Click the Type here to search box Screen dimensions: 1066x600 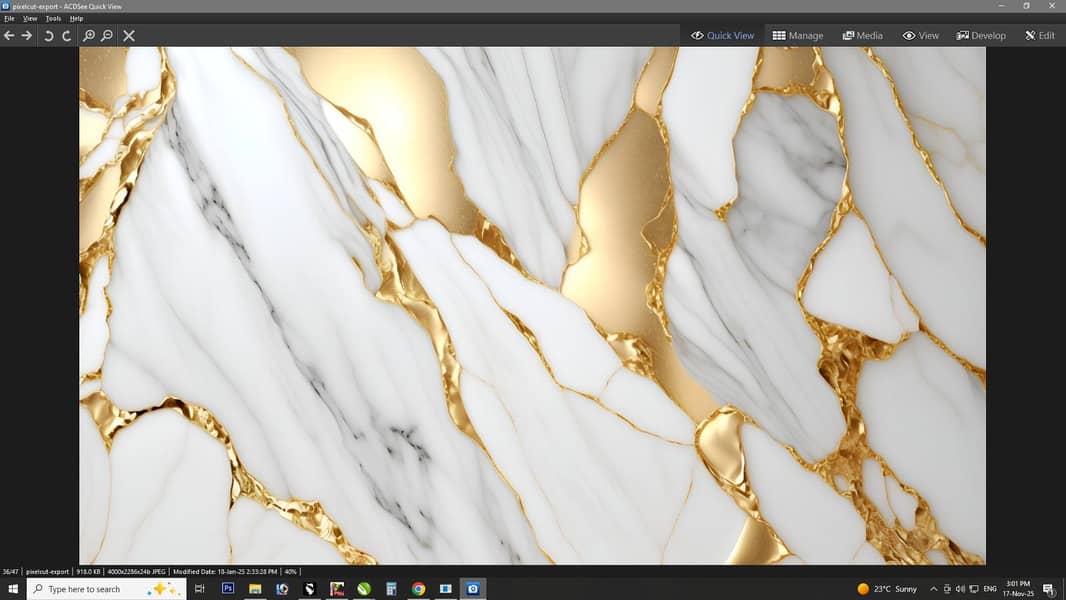tap(107, 588)
